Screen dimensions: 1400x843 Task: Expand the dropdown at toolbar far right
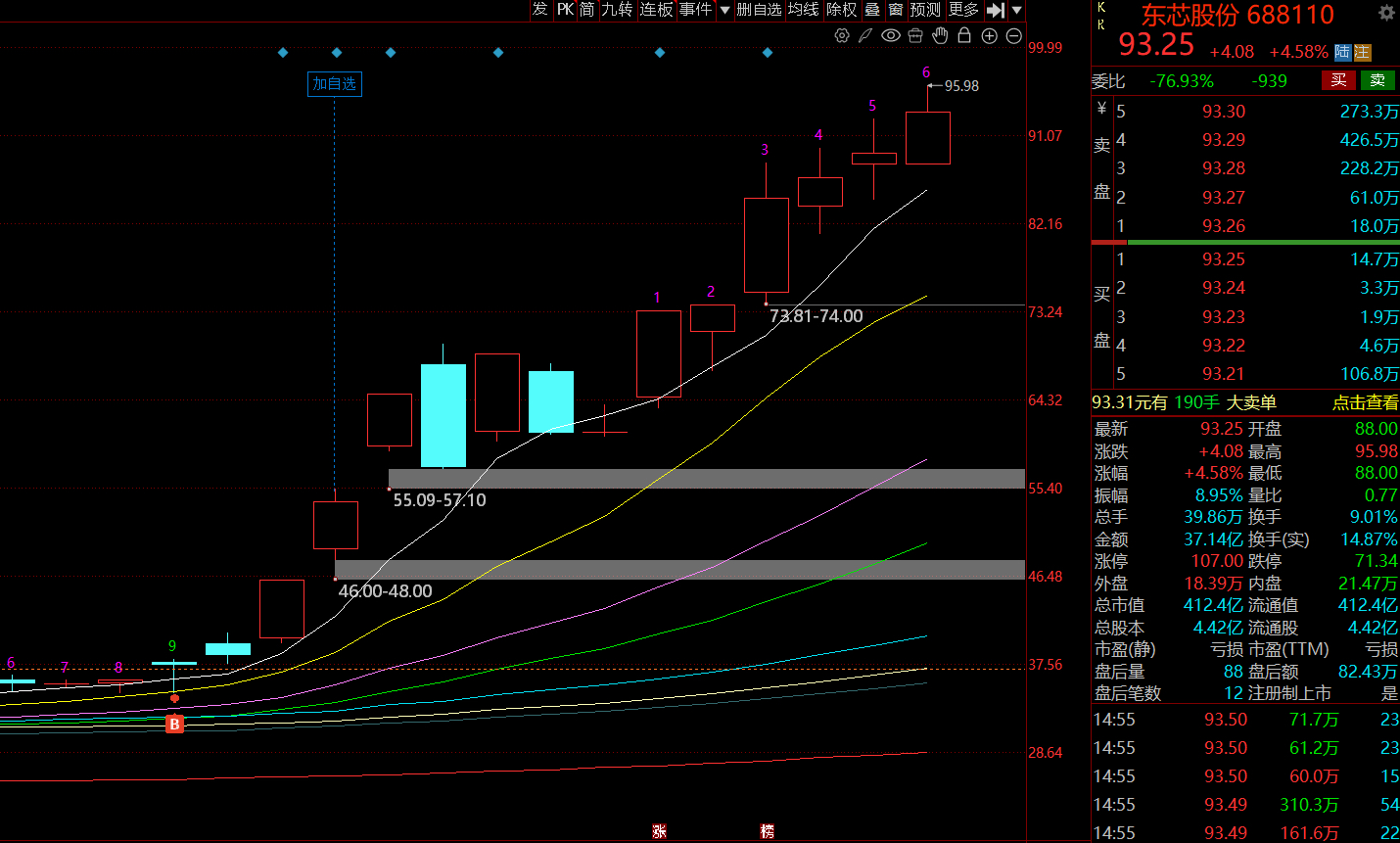pos(1017,10)
